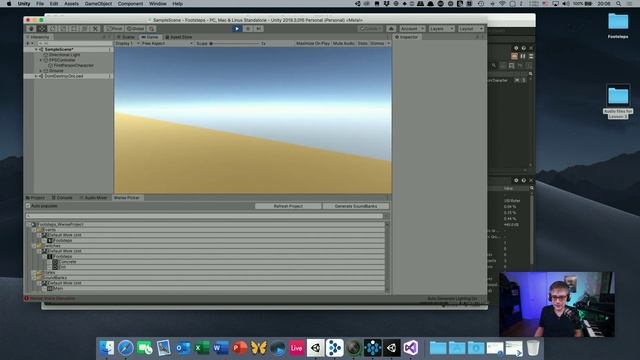Switch to the Console tab
Image resolution: width=640 pixels, height=360 pixels.
(x=62, y=198)
